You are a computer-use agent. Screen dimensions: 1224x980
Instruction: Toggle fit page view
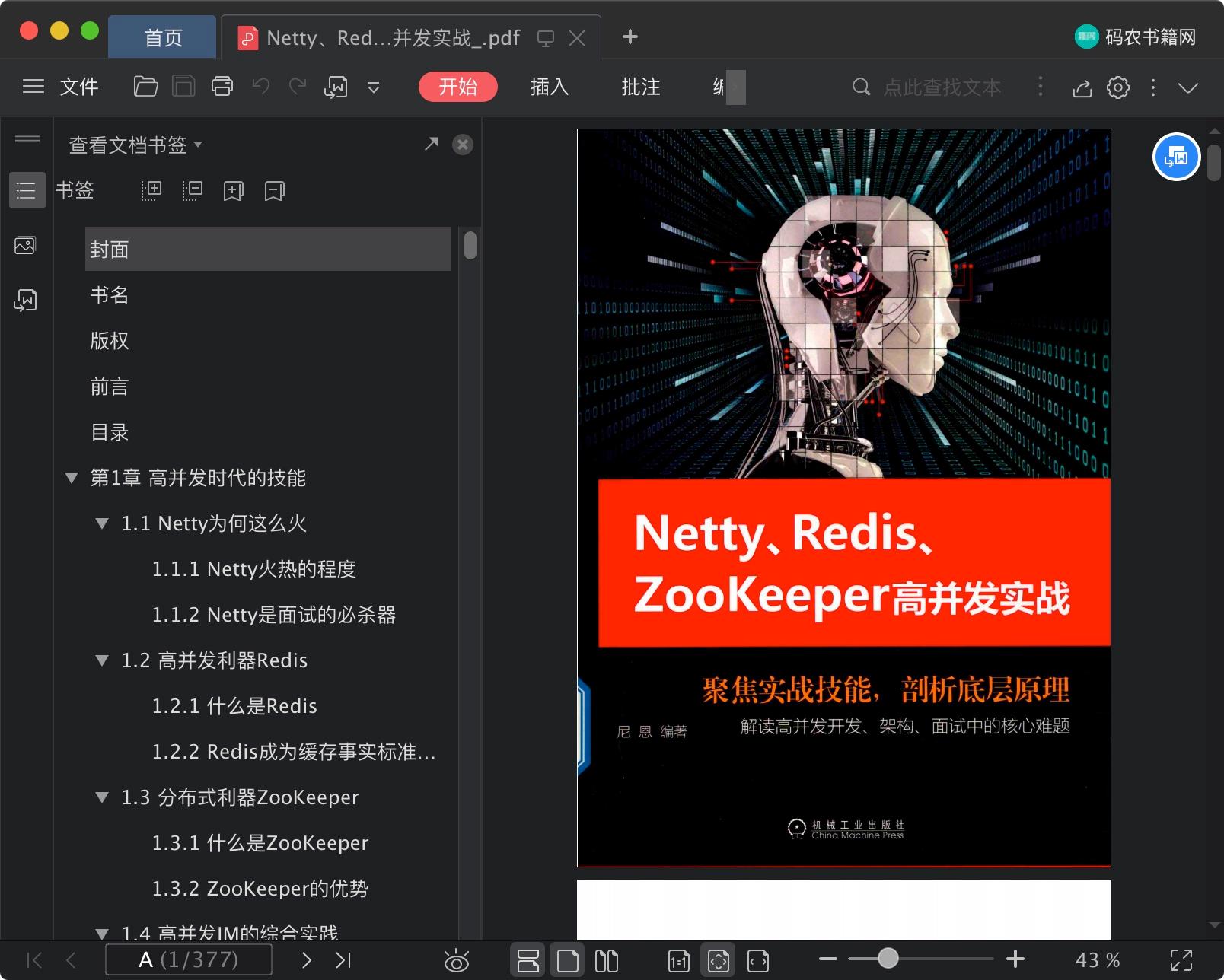pyautogui.click(x=719, y=961)
